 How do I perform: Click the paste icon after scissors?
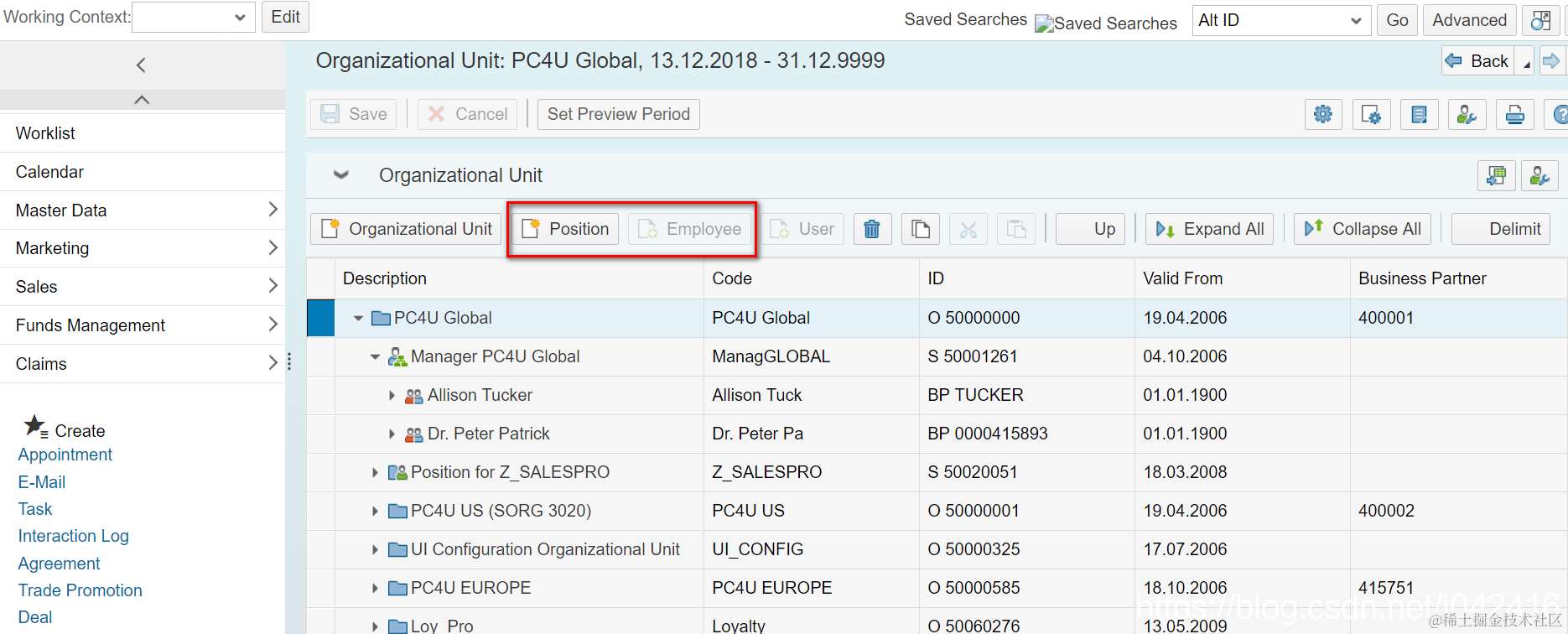point(1015,229)
